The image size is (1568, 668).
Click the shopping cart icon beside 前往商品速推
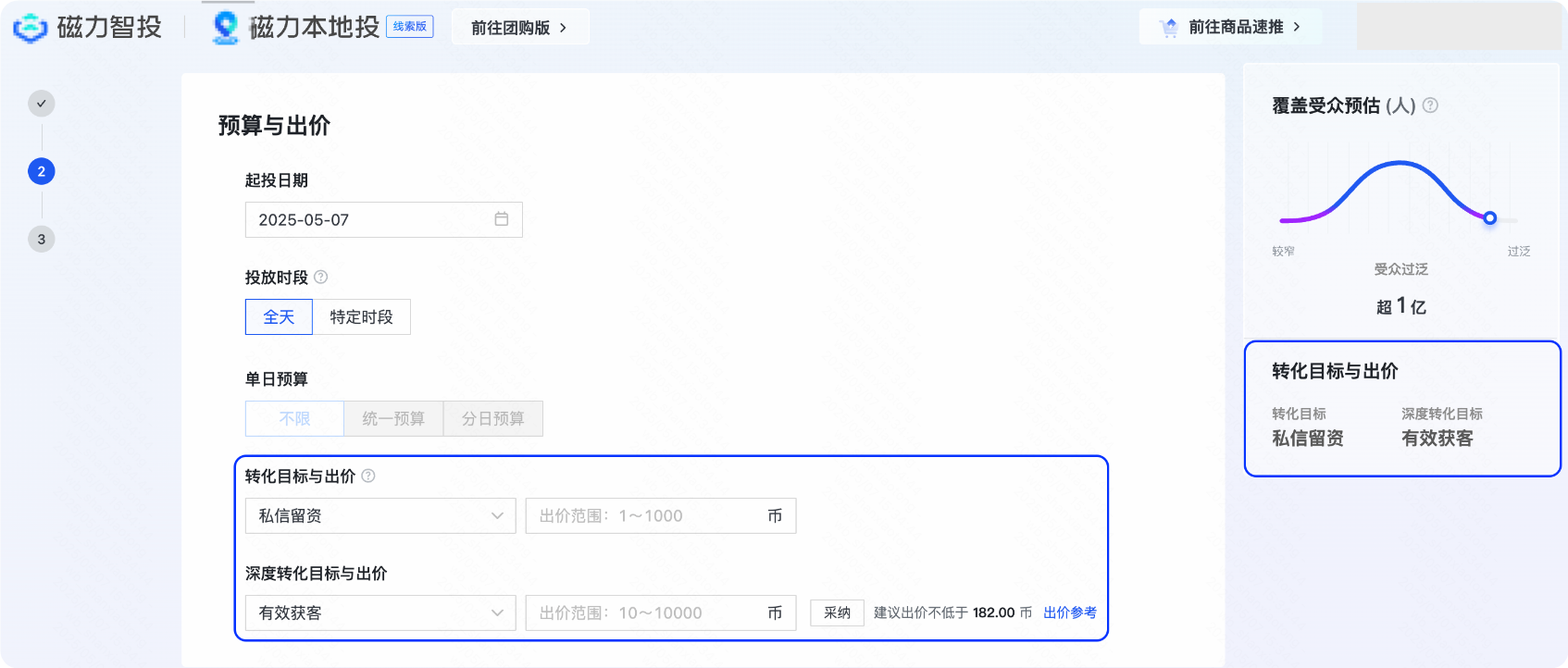pyautogui.click(x=1169, y=28)
